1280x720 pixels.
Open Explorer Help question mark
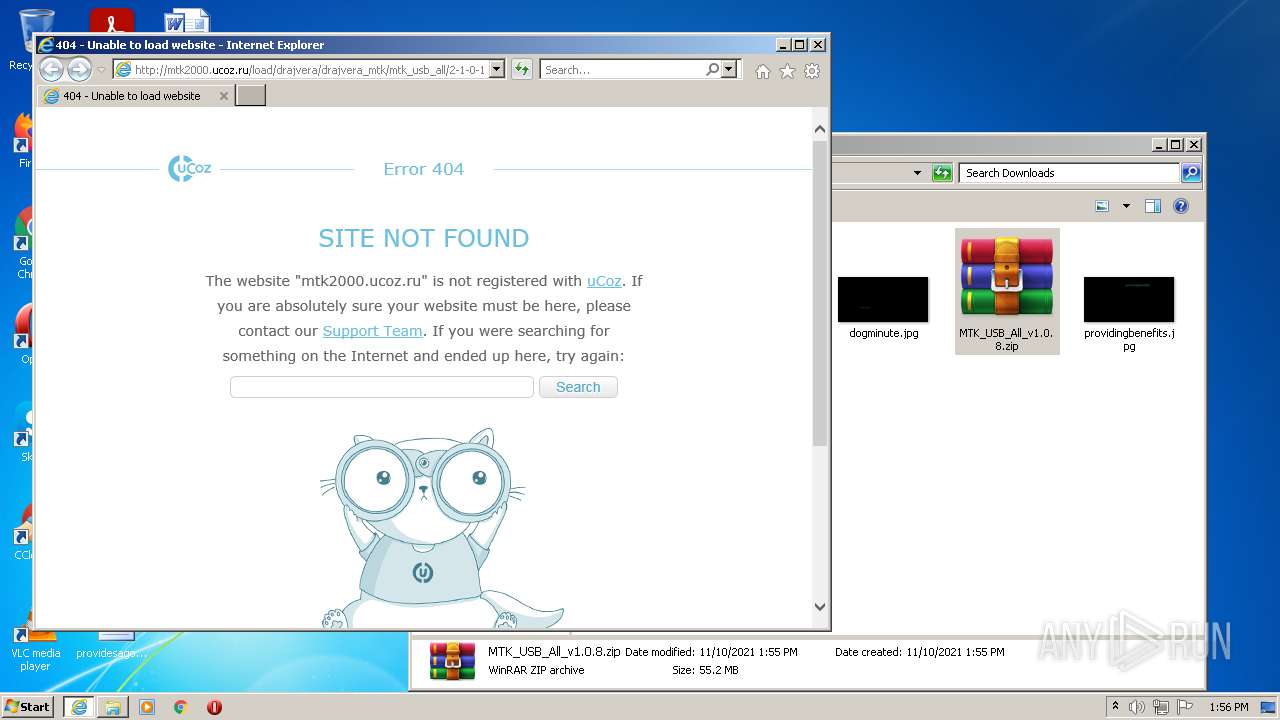[1181, 206]
